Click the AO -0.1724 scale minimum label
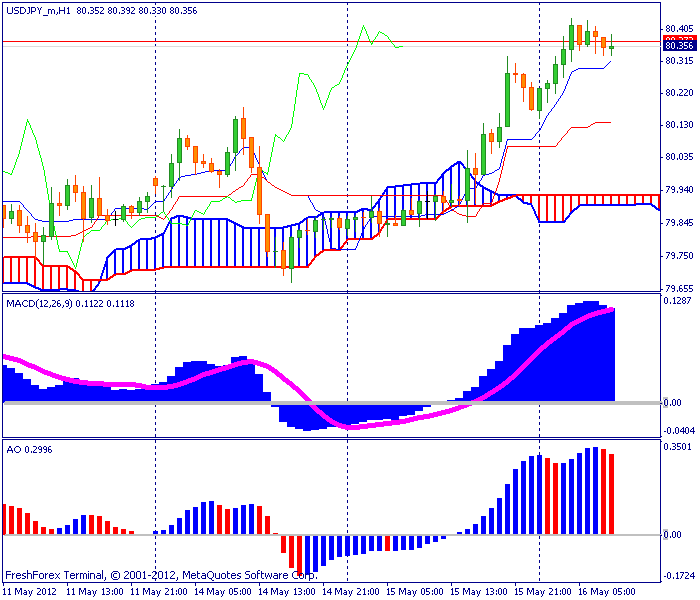The image size is (700, 600). pyautogui.click(x=679, y=576)
